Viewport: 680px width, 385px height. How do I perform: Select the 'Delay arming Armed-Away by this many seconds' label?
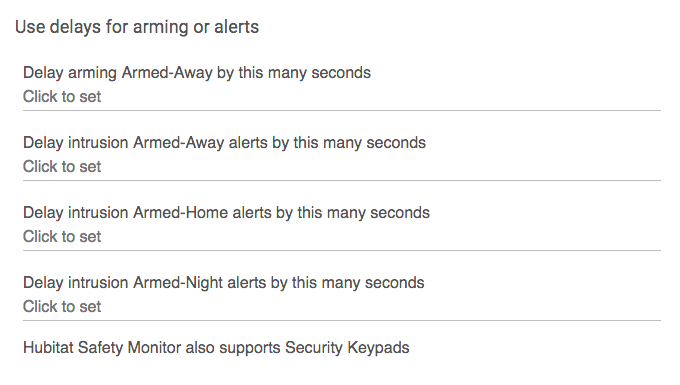tap(197, 73)
